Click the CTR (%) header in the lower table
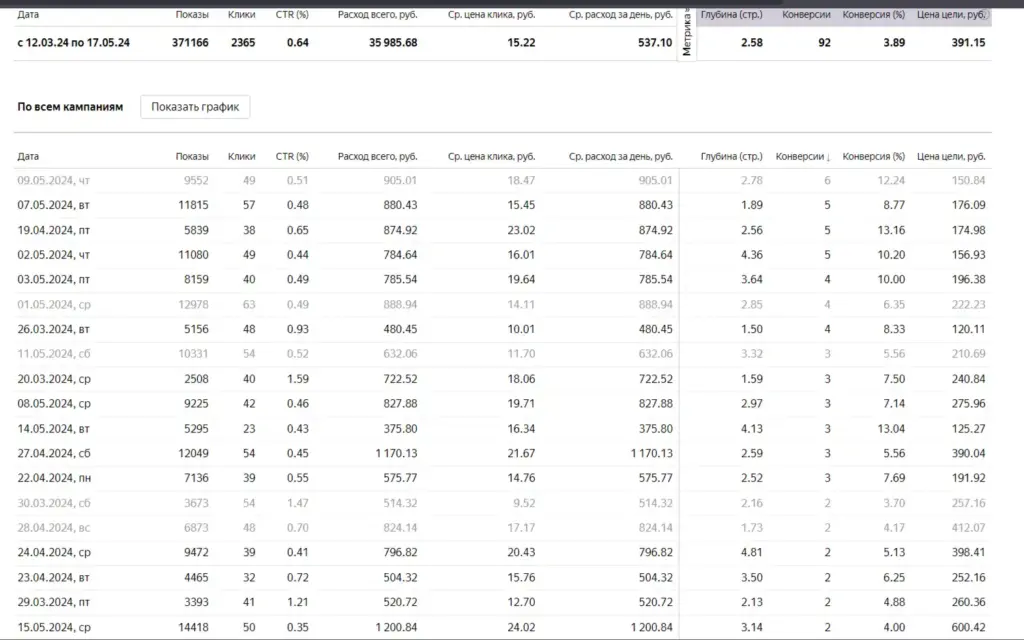Screen dimensions: 1024x640 tap(292, 156)
